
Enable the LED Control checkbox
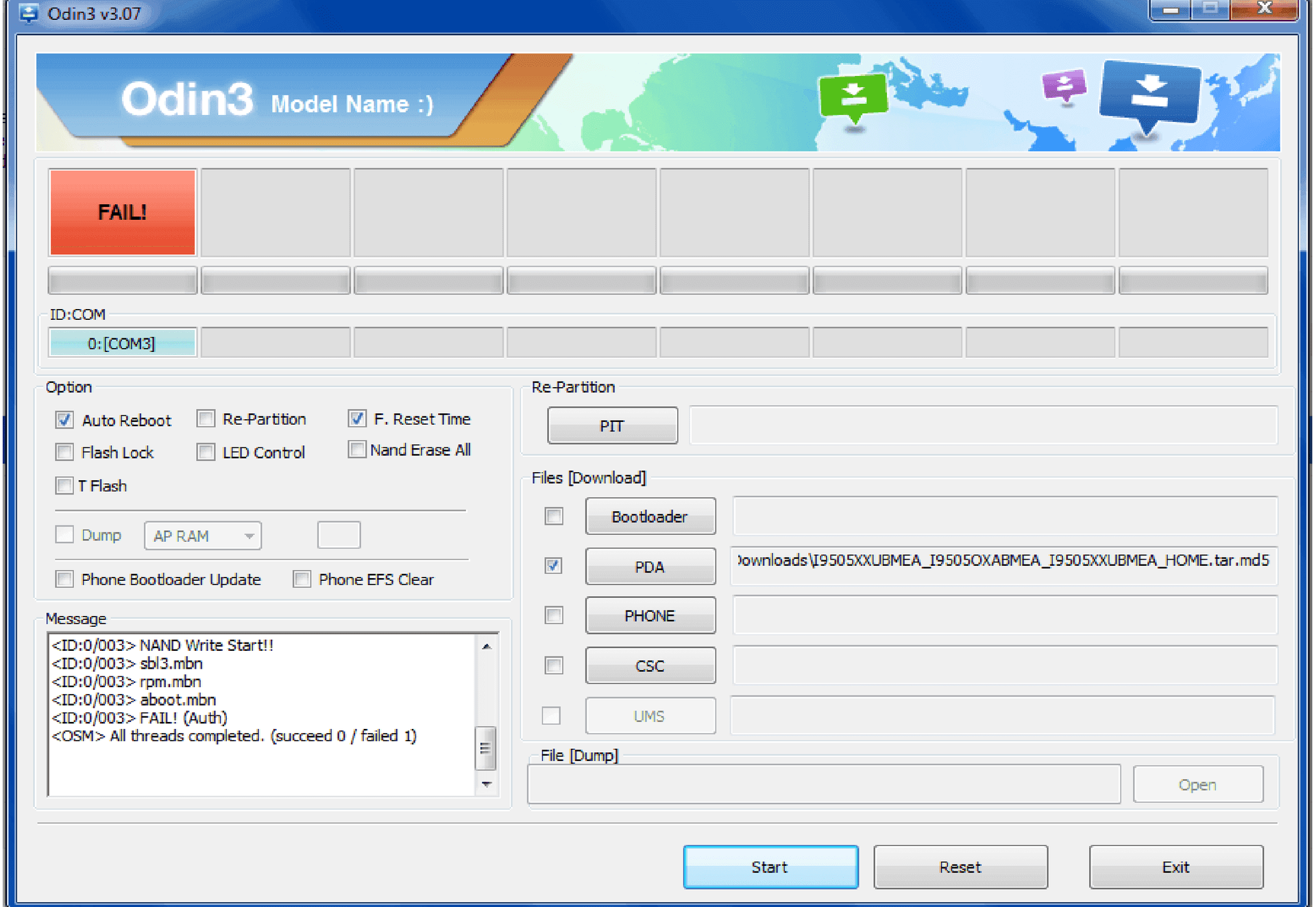pyautogui.click(x=206, y=452)
